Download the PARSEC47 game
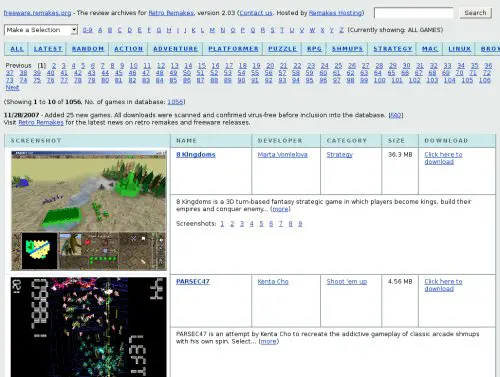The image size is (500, 377). (x=443, y=285)
